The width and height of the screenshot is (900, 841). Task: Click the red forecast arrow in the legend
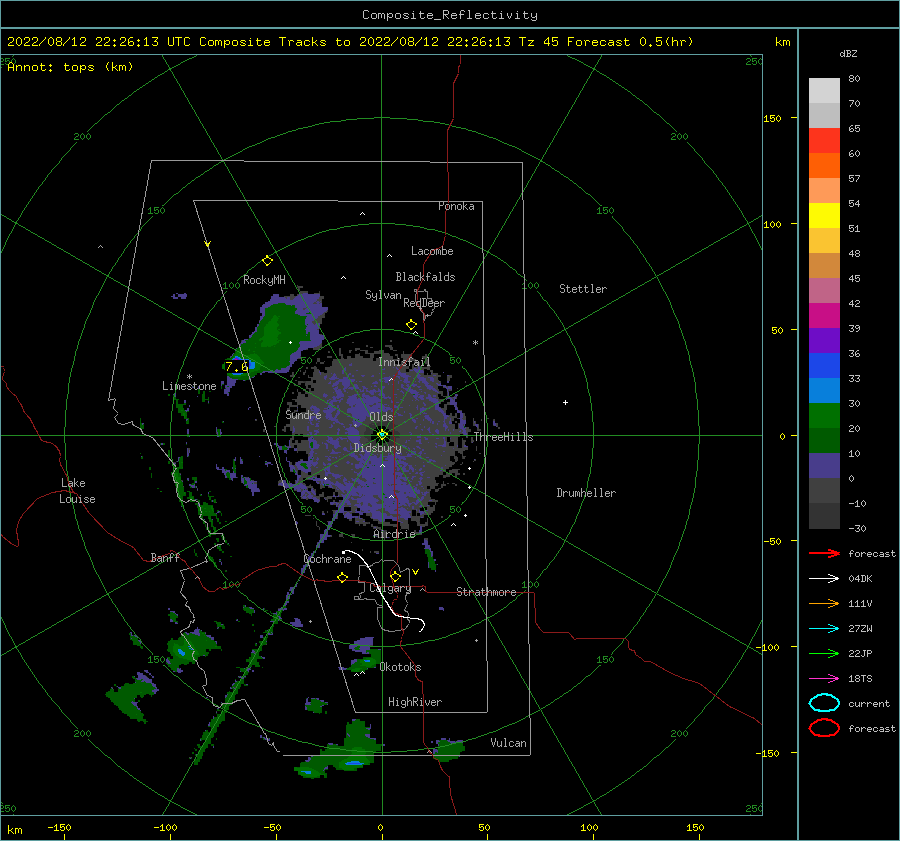(x=824, y=553)
